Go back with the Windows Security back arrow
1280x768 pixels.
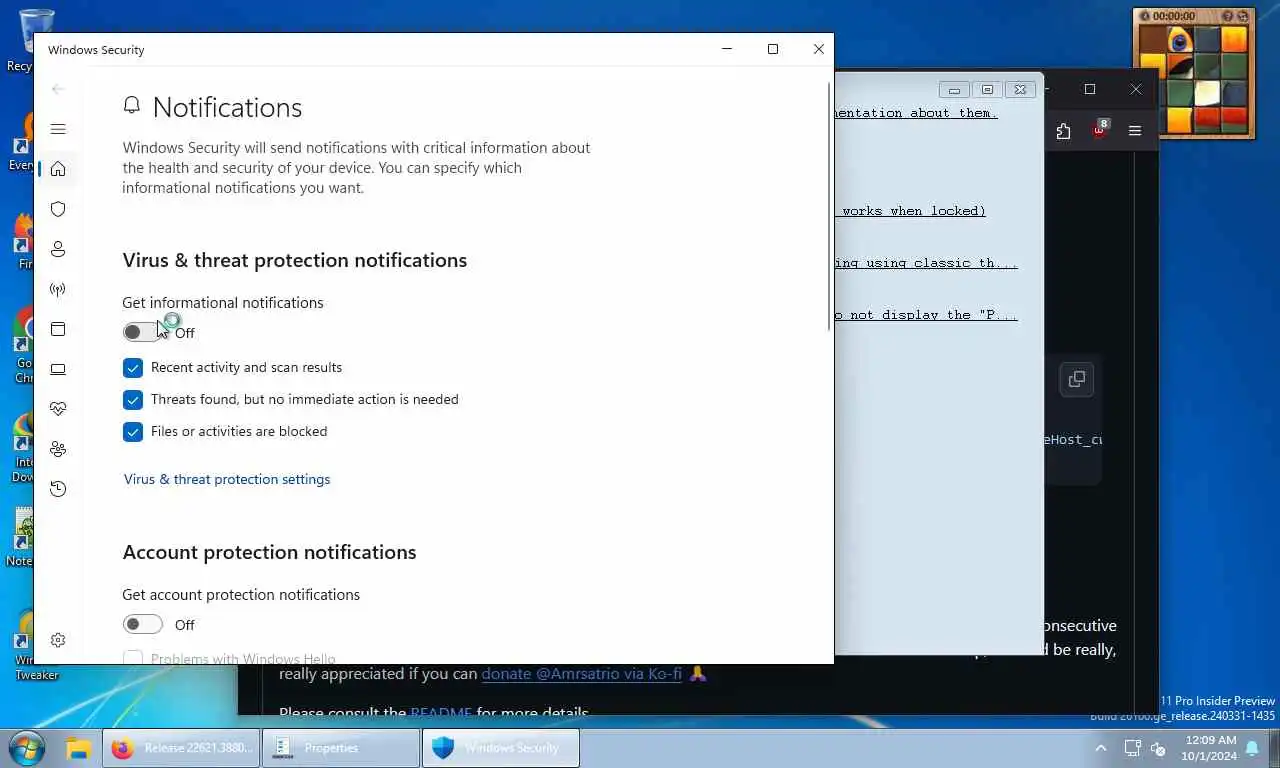coord(58,89)
